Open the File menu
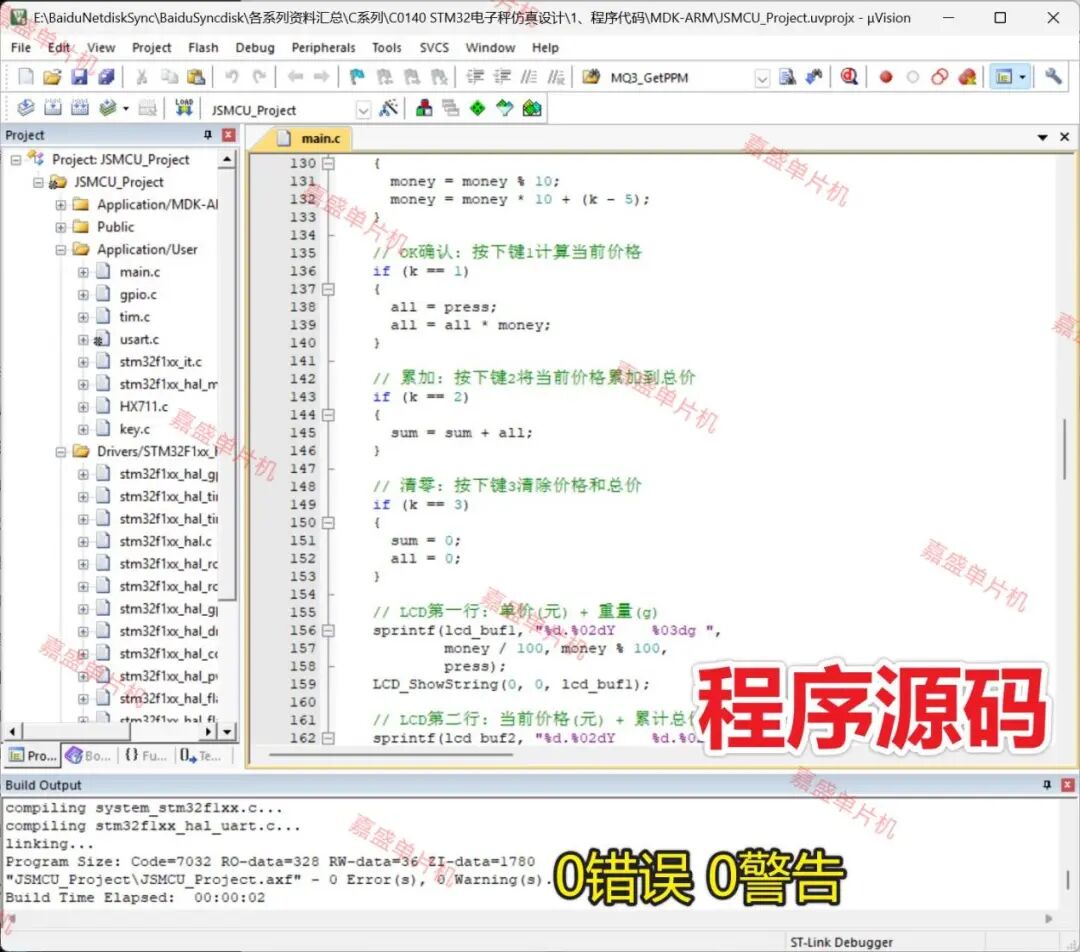The height and width of the screenshot is (952, 1080). [x=21, y=48]
